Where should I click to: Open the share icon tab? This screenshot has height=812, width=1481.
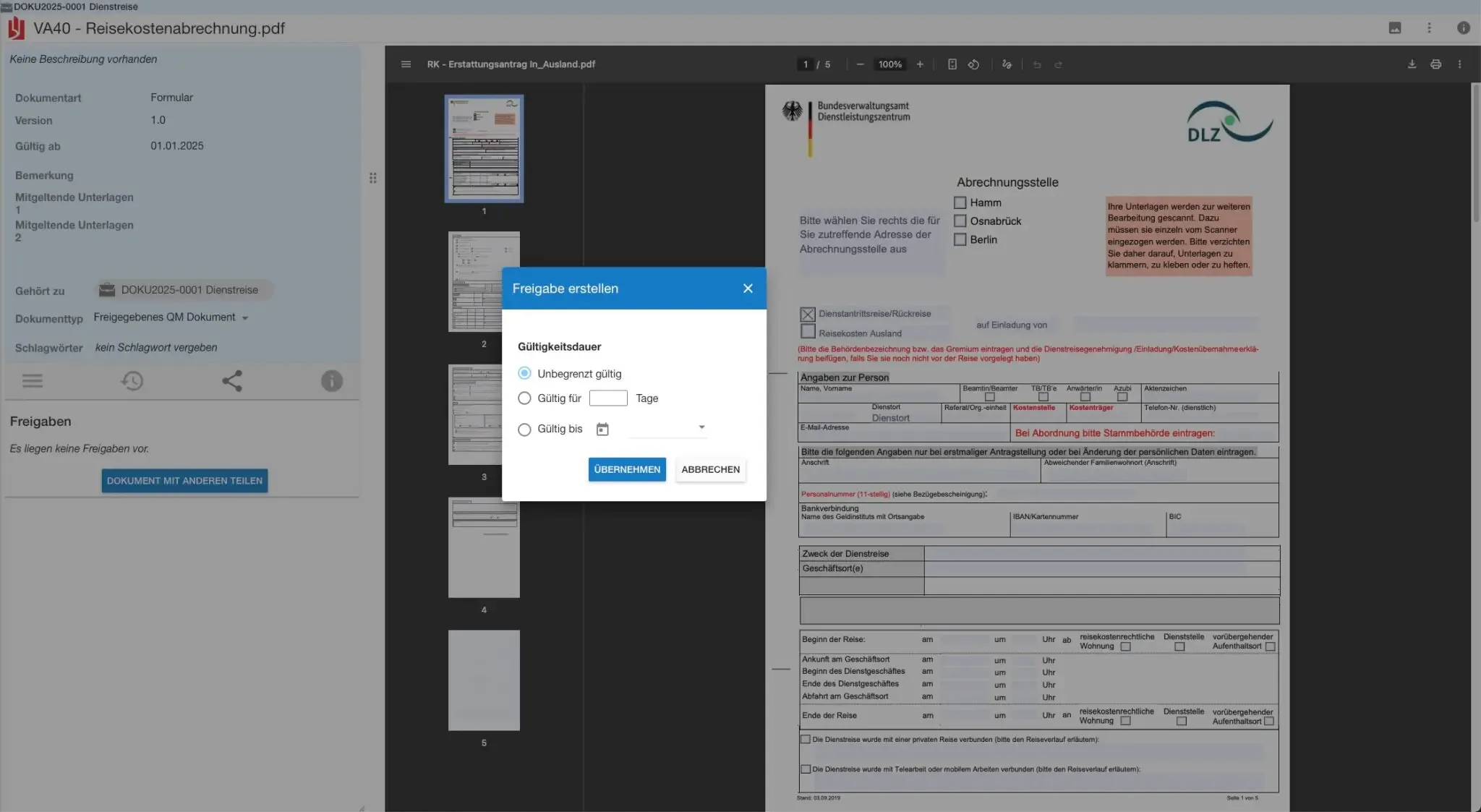coord(231,381)
